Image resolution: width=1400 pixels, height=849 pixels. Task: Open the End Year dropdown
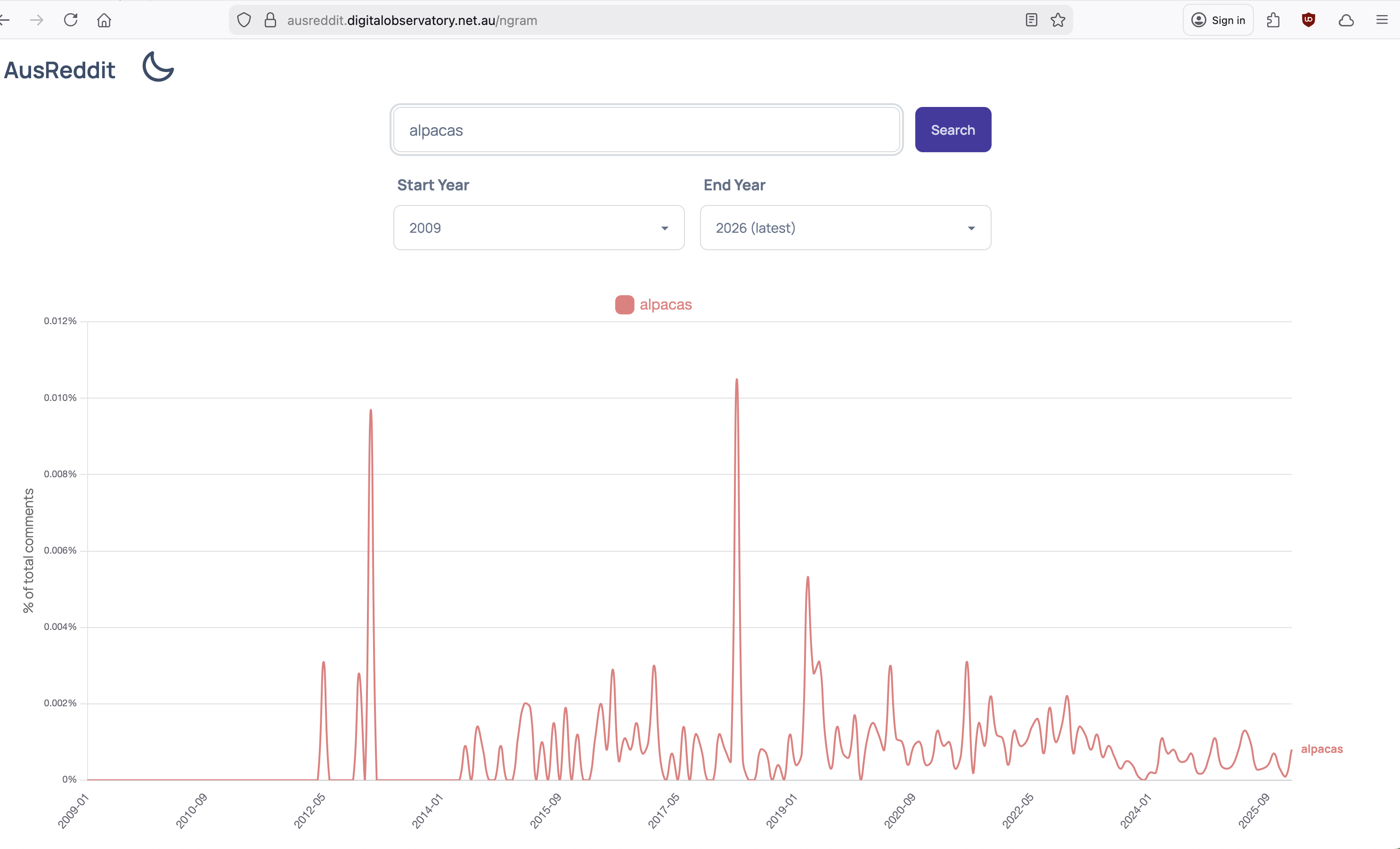pyautogui.click(x=845, y=228)
